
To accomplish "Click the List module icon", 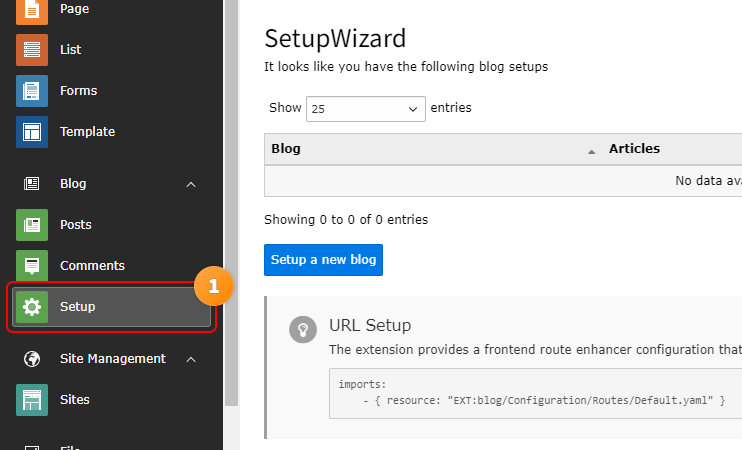I will coord(32,49).
